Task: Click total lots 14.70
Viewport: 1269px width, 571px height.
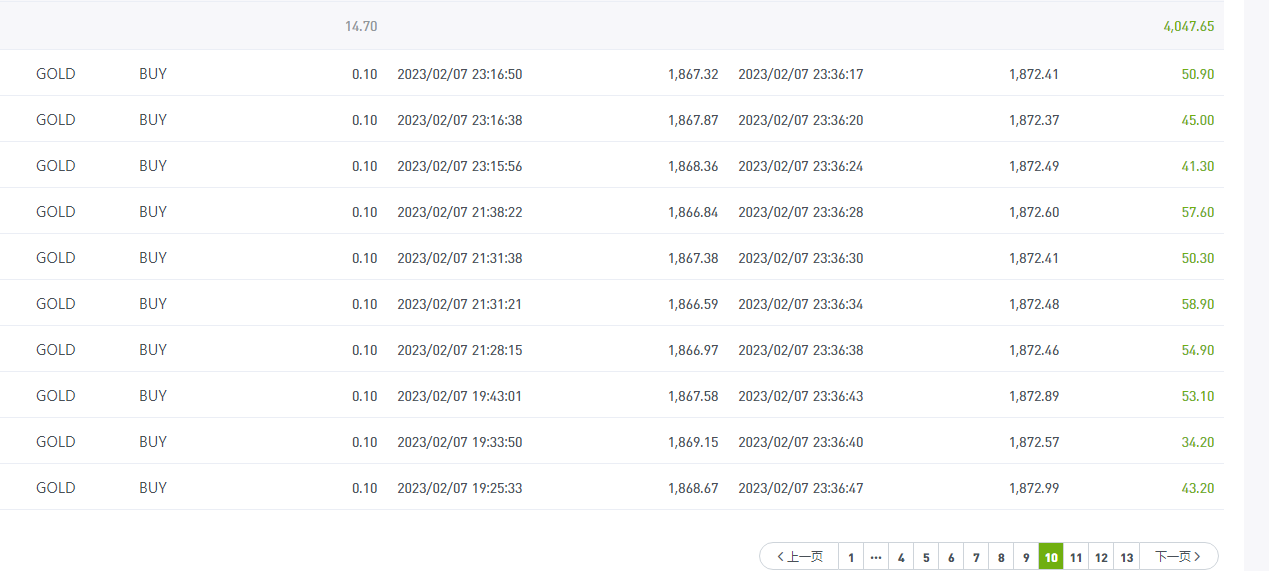Action: click(x=361, y=26)
